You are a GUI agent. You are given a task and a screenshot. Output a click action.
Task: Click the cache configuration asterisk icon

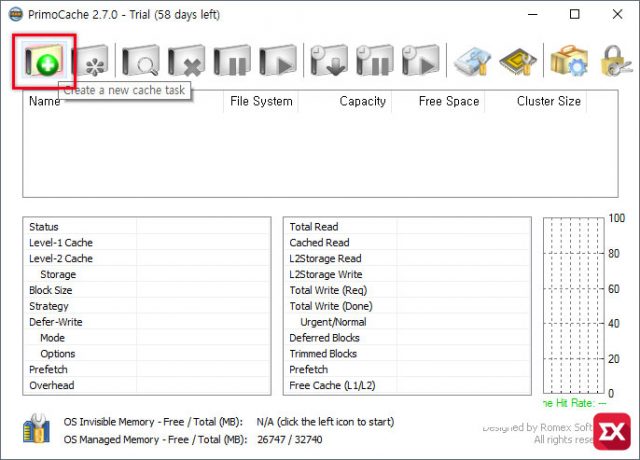(91, 61)
